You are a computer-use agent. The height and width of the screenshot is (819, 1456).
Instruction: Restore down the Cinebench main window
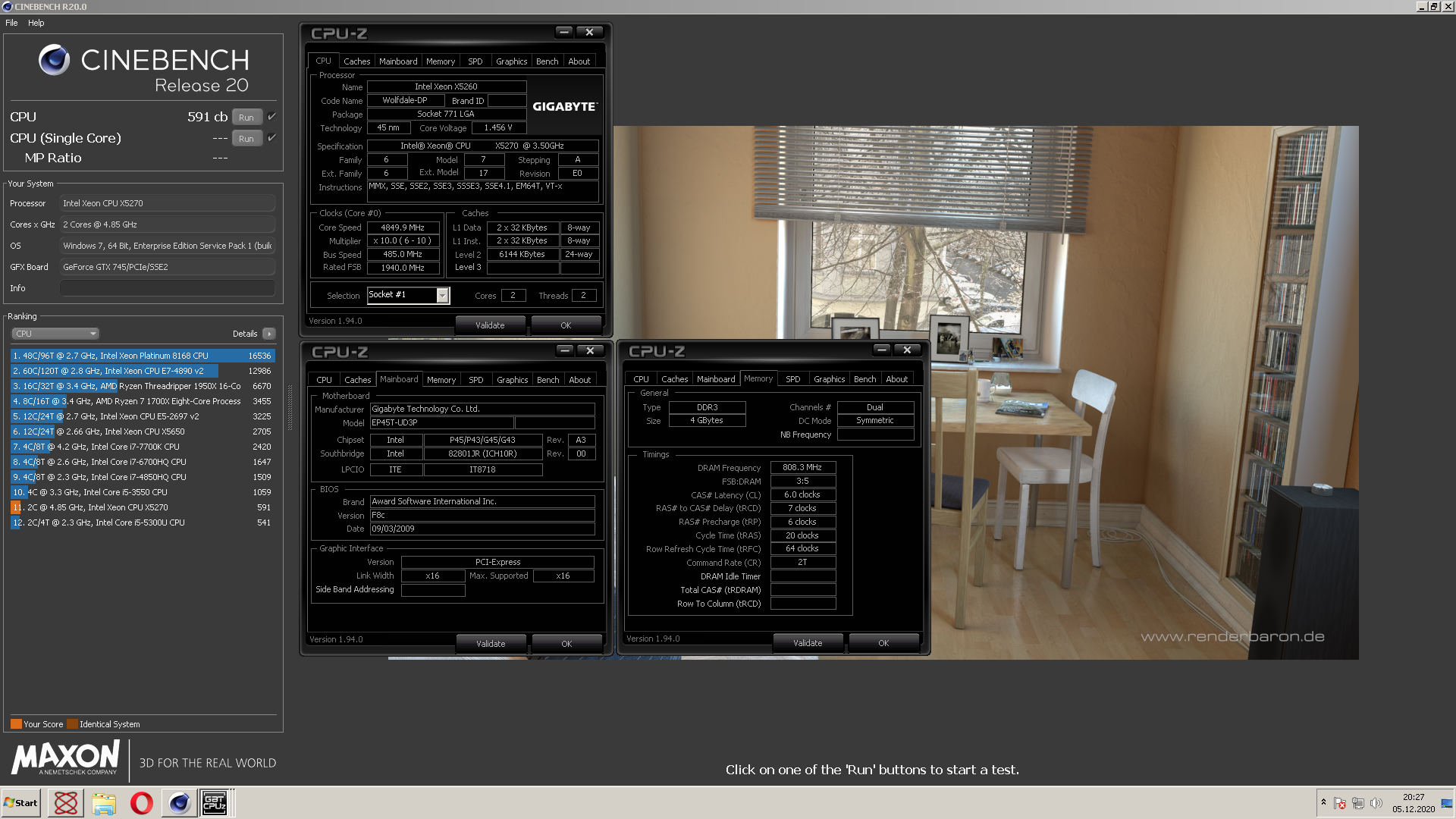click(1434, 7)
